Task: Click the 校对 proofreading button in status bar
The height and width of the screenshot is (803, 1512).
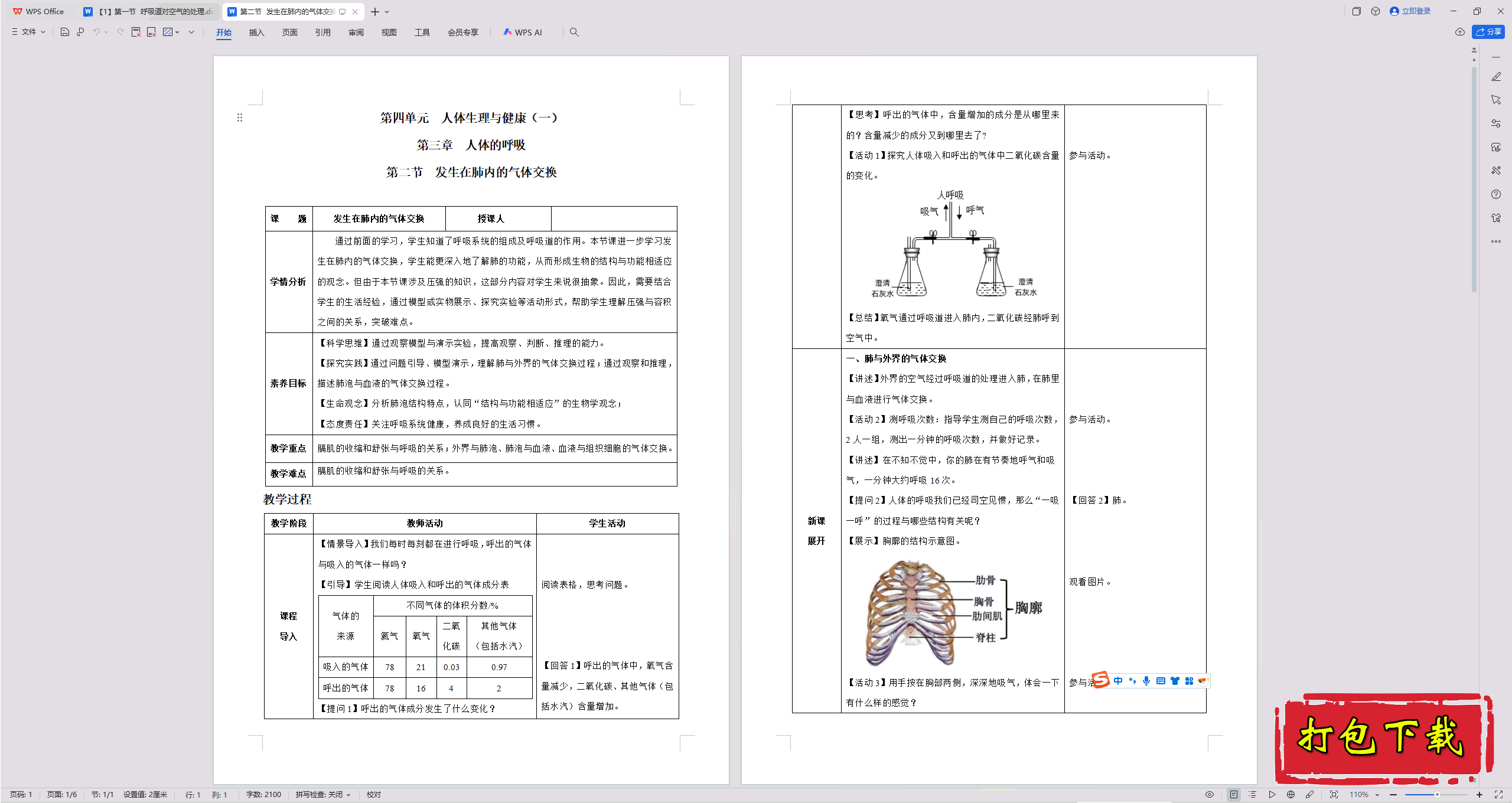Action: point(373,795)
